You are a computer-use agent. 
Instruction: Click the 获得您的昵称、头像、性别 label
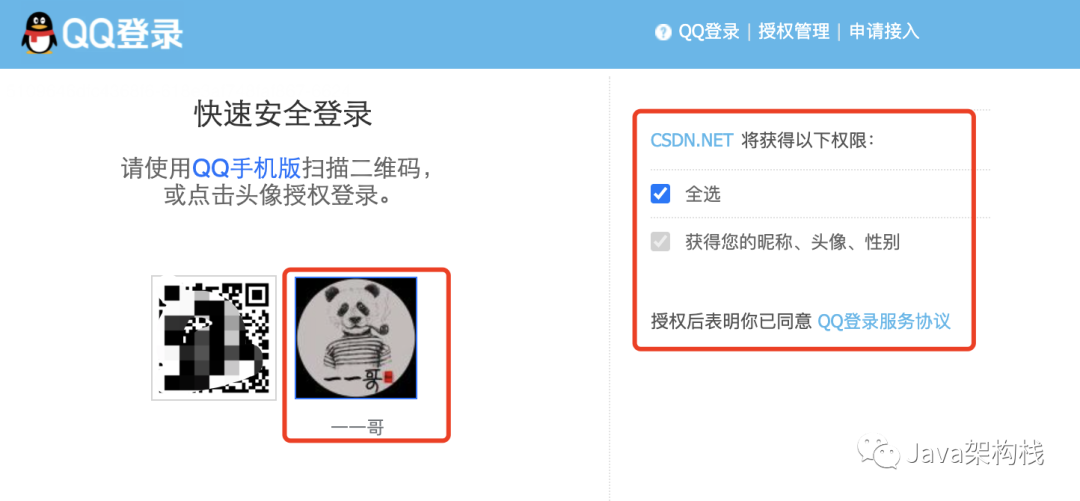pos(792,242)
